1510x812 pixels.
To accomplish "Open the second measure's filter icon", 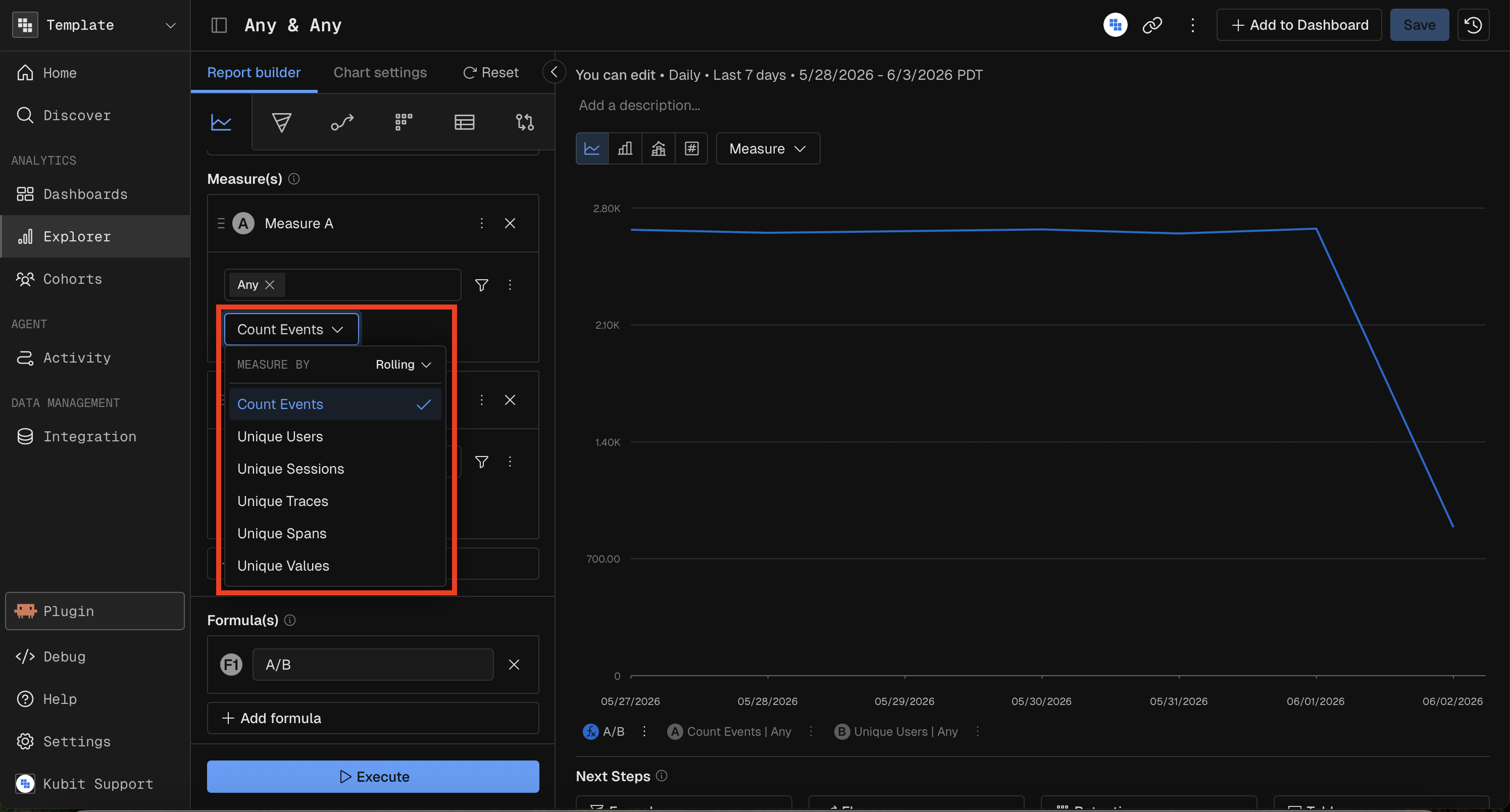I will pyautogui.click(x=481, y=462).
